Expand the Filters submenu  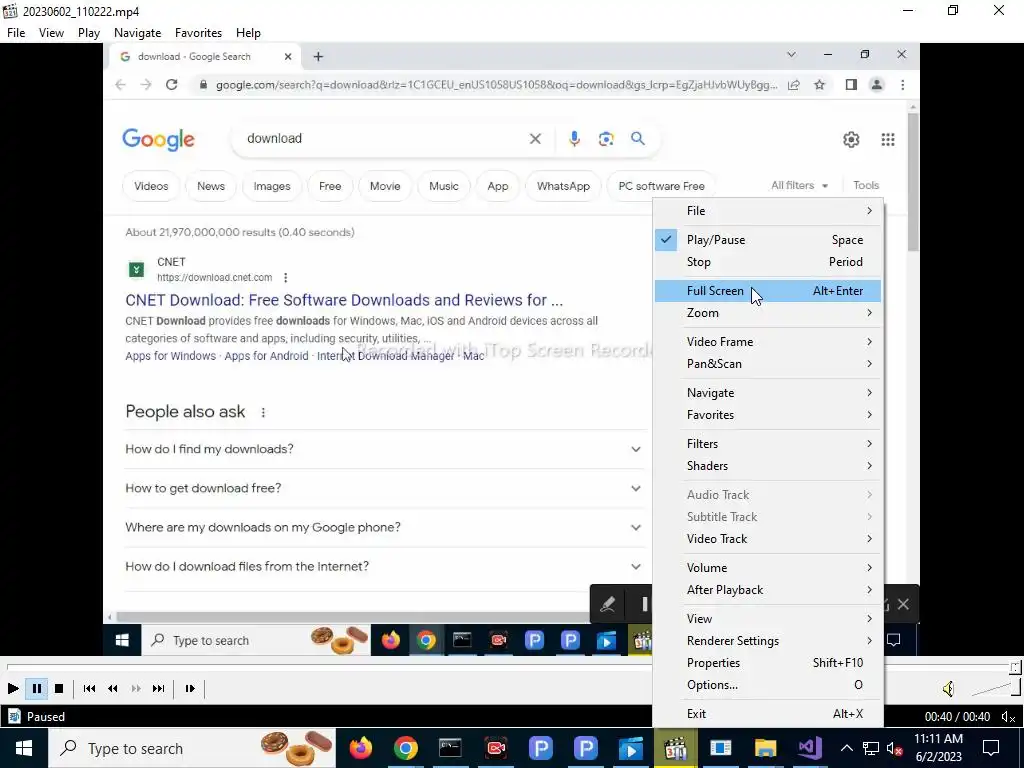(768, 443)
